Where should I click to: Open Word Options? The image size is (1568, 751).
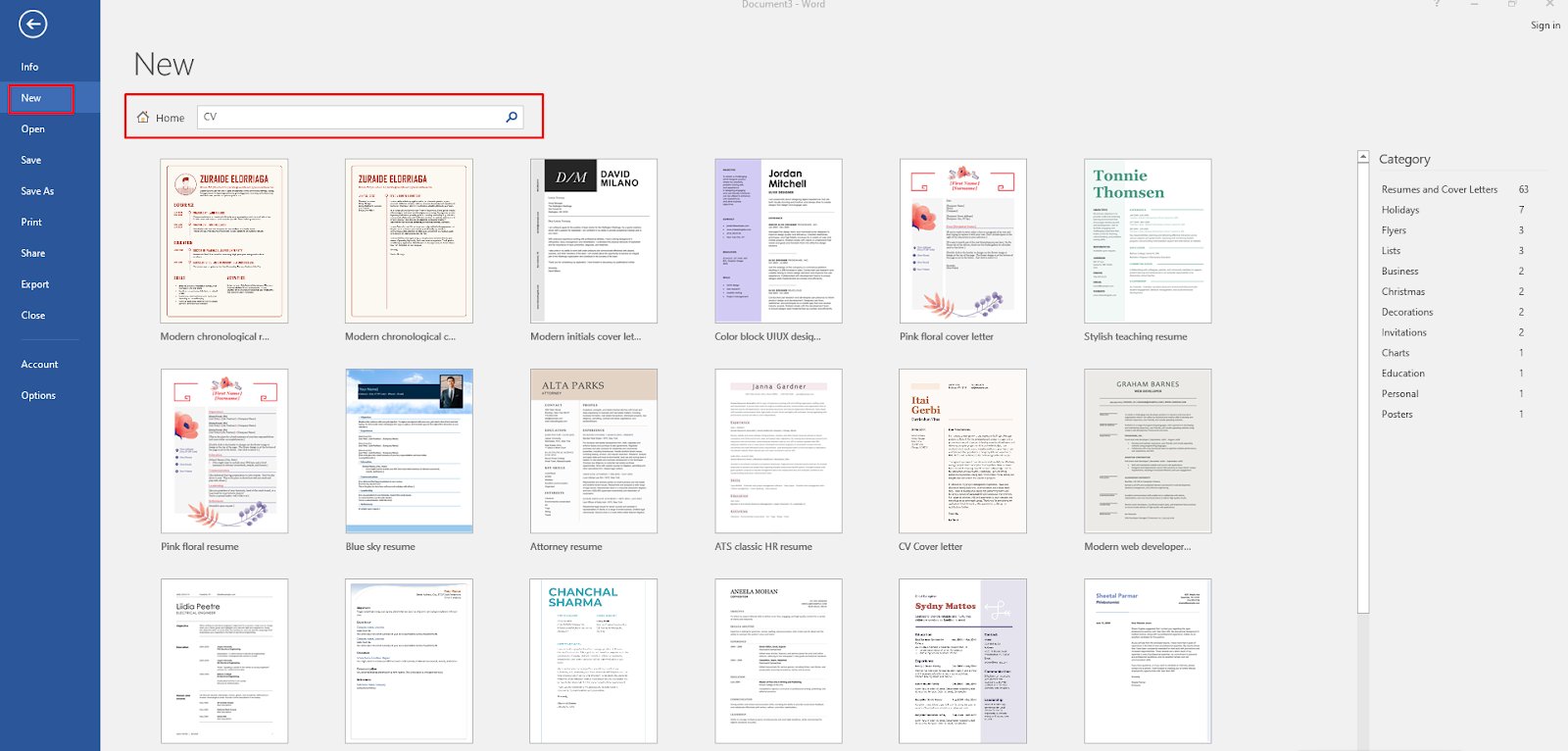[38, 395]
